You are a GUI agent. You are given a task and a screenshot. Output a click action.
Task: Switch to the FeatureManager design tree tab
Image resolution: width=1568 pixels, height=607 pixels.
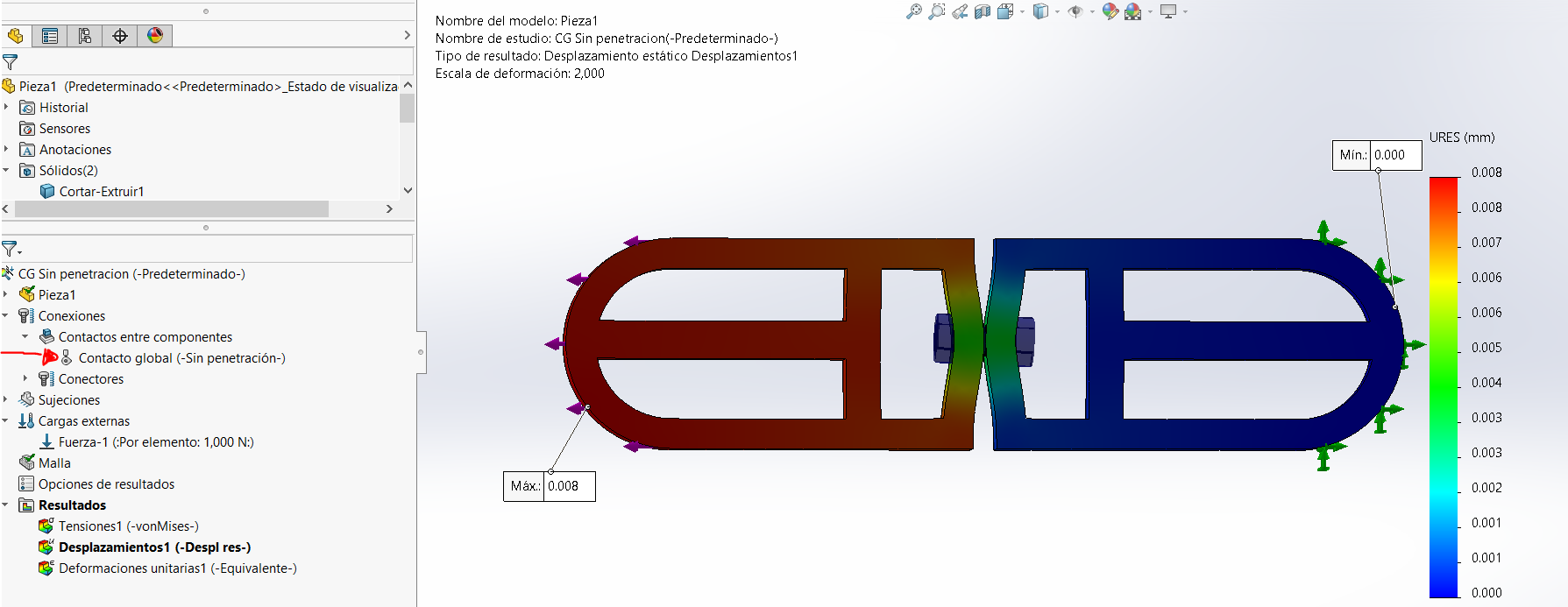tap(16, 36)
